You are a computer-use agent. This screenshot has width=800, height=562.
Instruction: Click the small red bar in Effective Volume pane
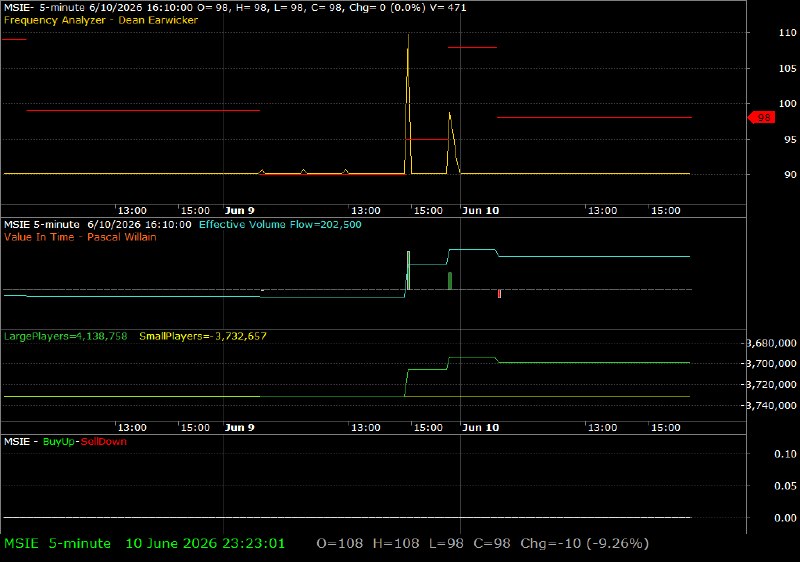499,294
